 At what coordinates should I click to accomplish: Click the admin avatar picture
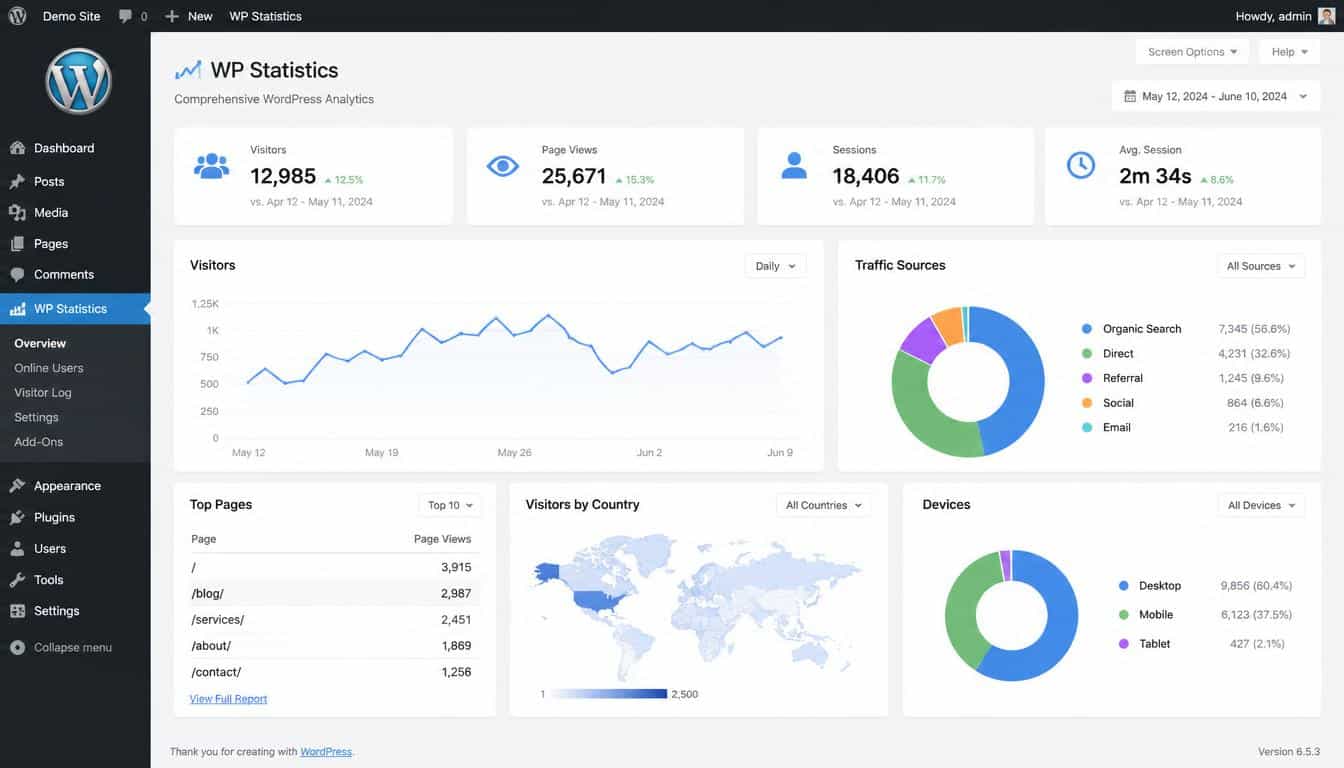pos(1326,16)
